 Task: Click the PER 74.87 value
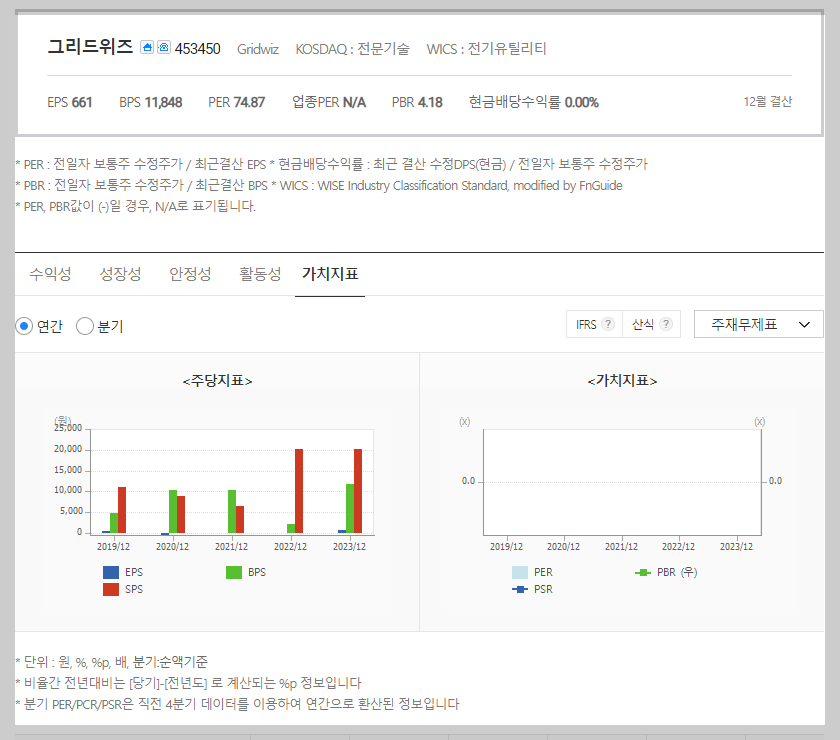(236, 102)
